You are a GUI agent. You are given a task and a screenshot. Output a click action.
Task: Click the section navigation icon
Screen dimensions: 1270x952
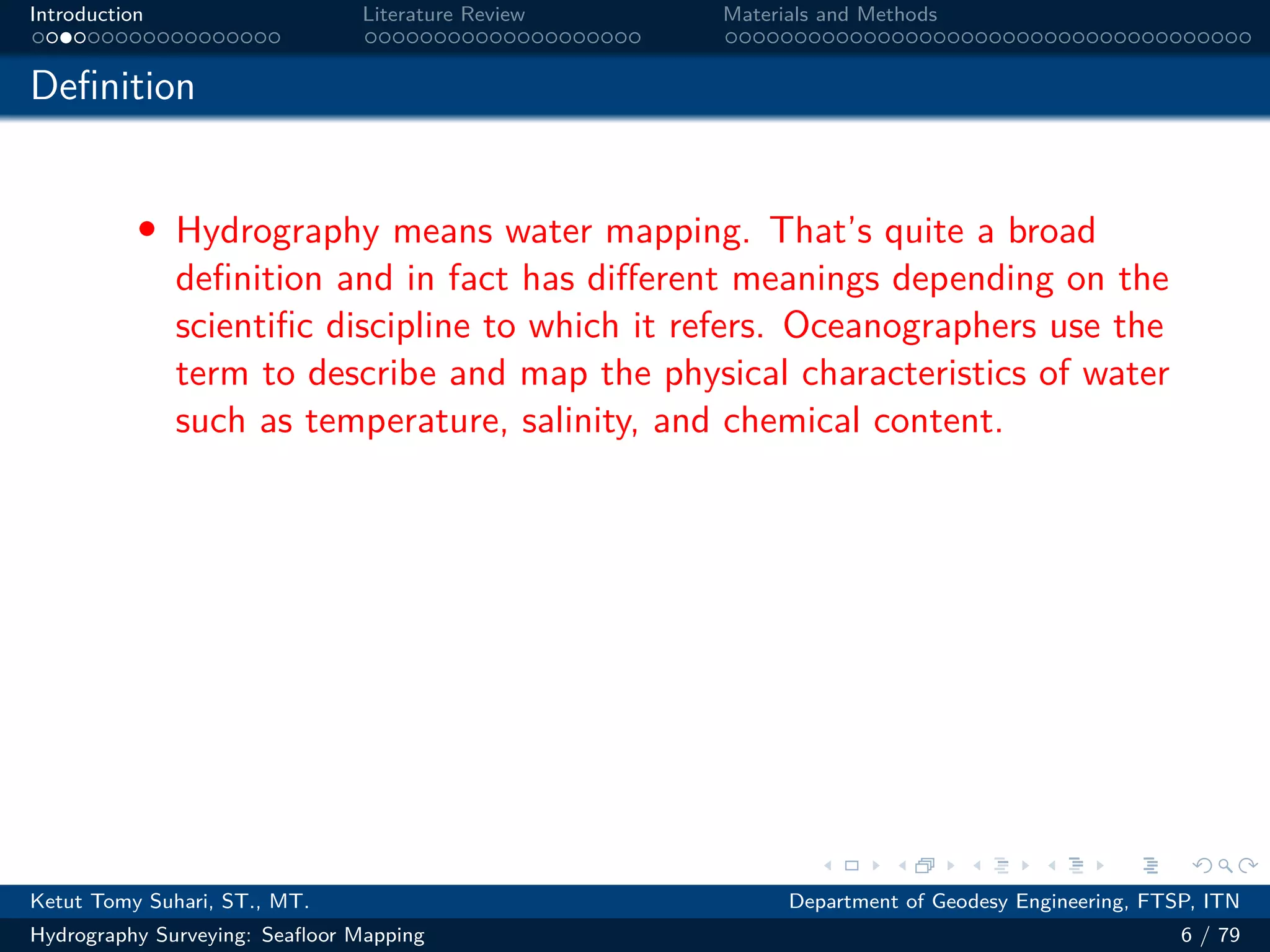point(1077,865)
